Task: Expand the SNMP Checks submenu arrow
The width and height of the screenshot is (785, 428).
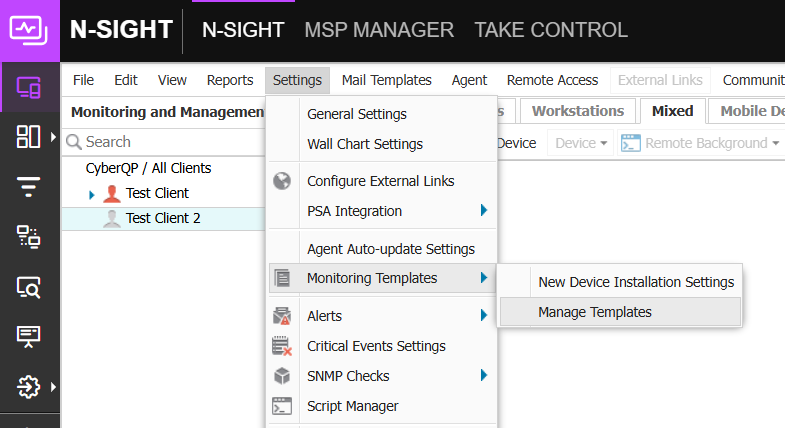Action: (484, 375)
